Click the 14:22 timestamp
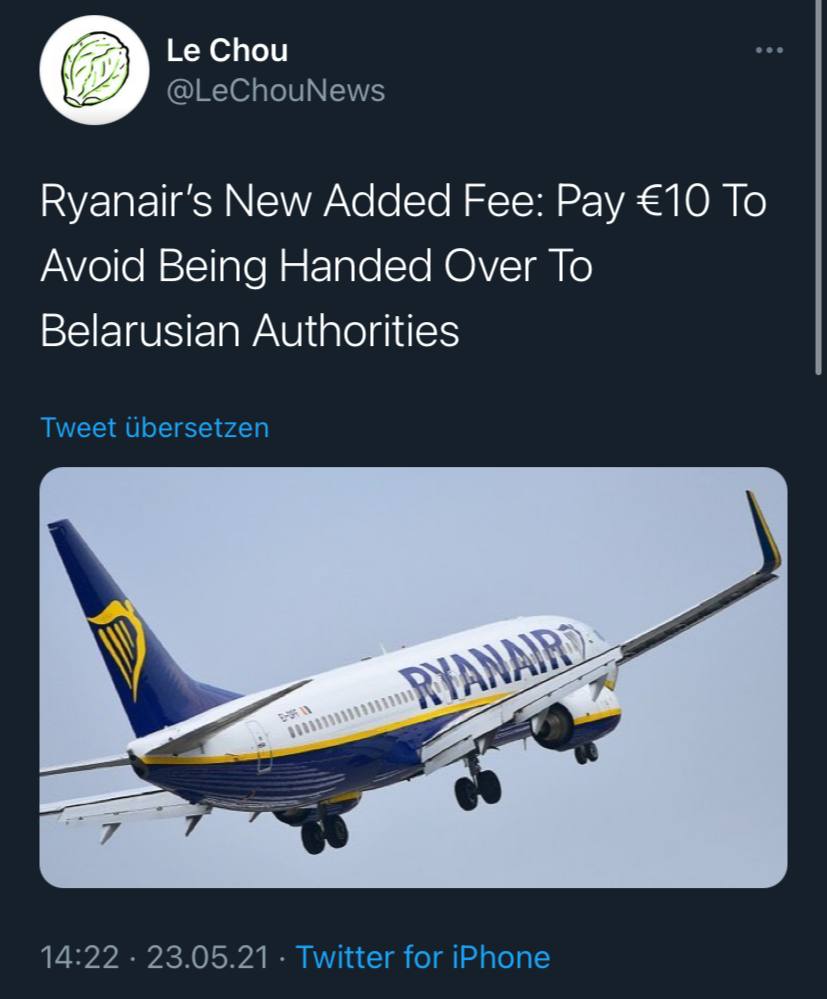This screenshot has width=827, height=999. 80,957
